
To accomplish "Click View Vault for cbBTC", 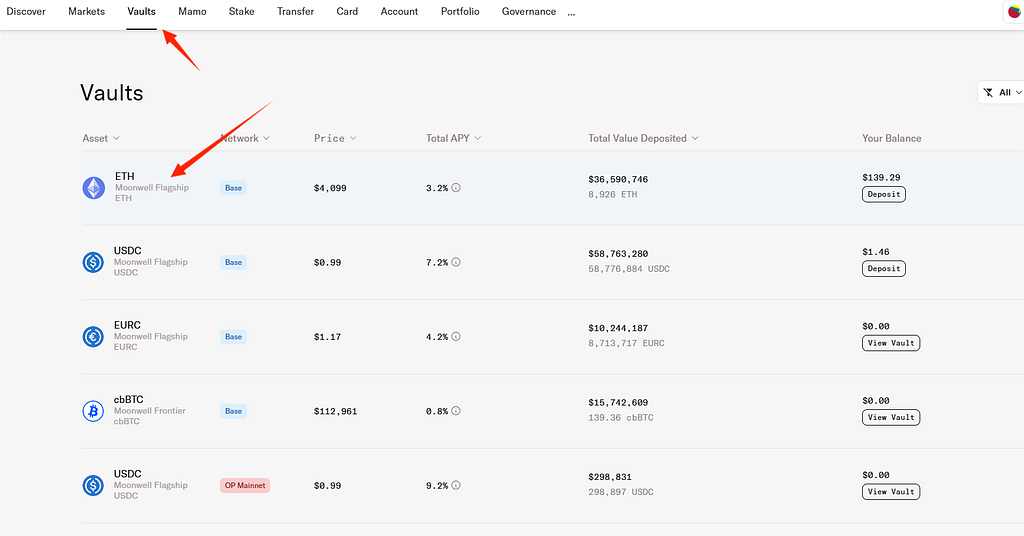I will (890, 417).
